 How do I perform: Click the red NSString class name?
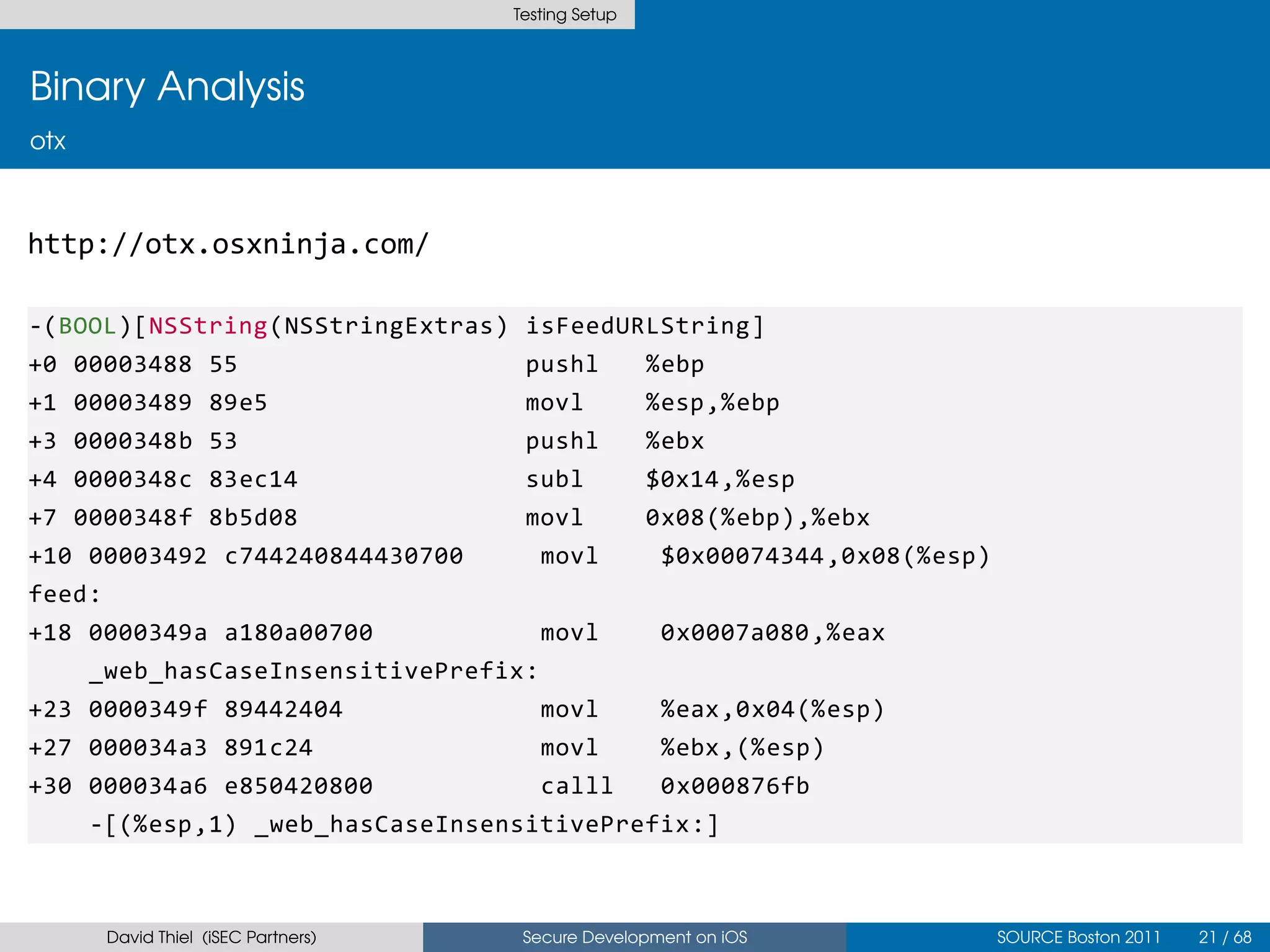click(208, 326)
